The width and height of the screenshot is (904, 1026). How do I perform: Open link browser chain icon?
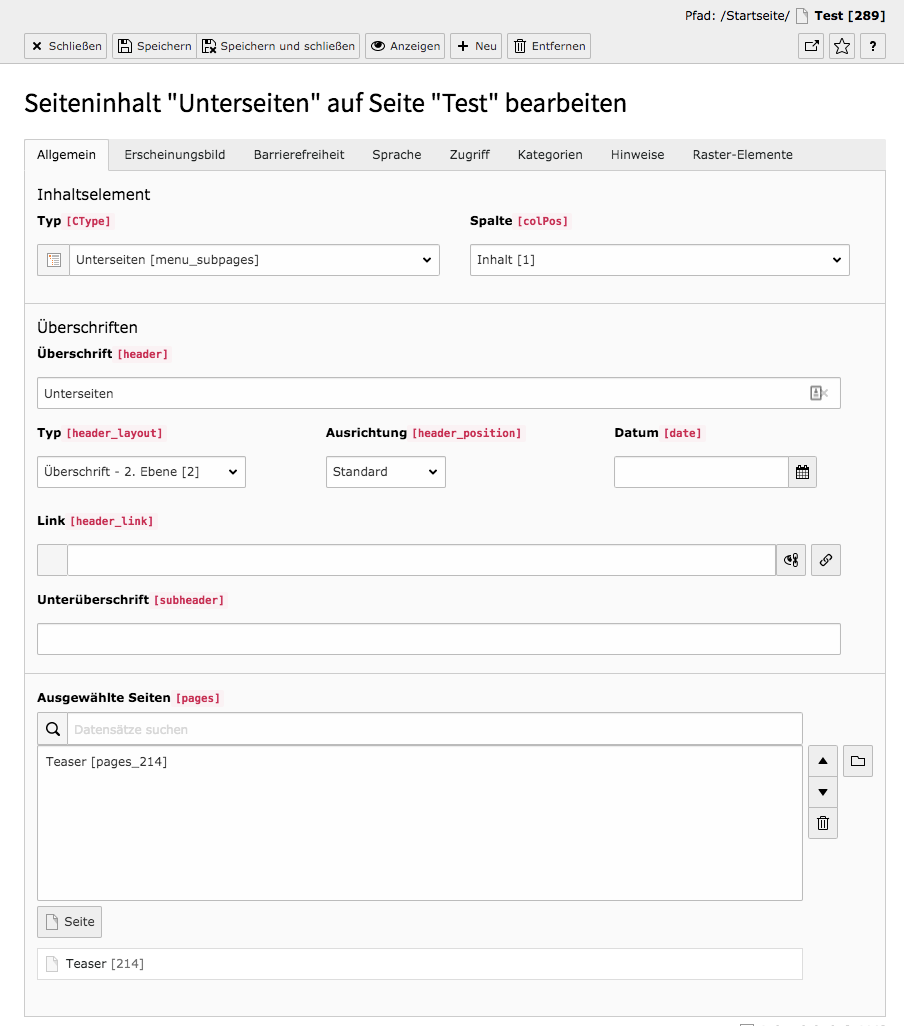[x=826, y=560]
